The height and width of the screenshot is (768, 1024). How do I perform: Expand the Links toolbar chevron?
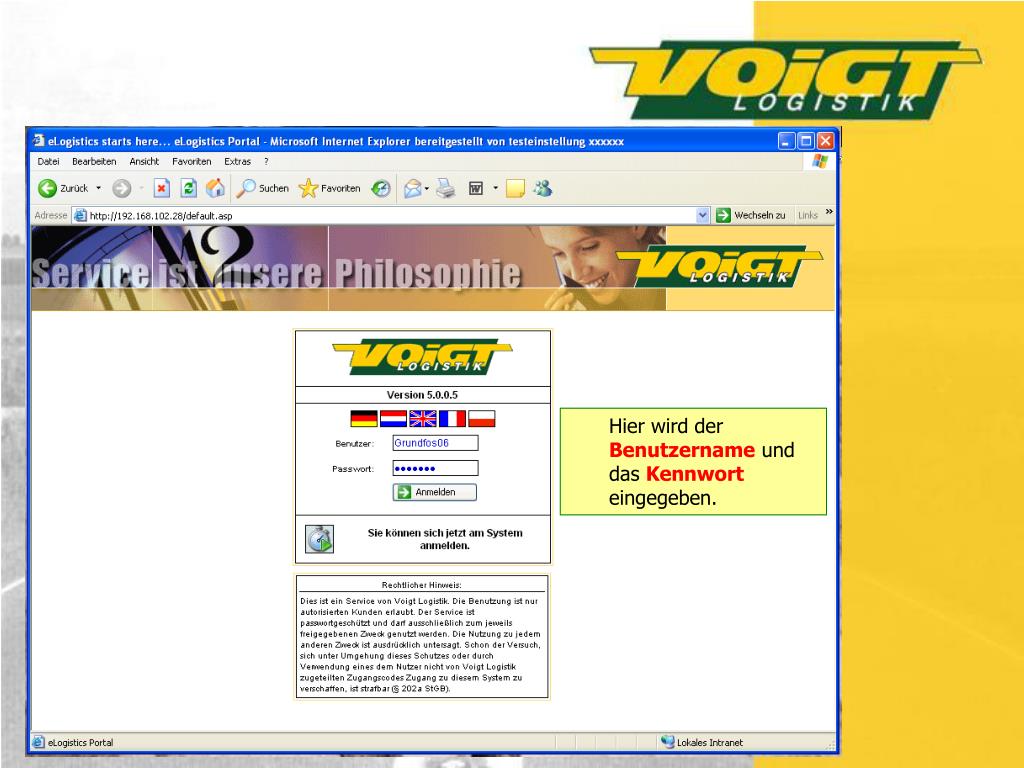[x=829, y=212]
